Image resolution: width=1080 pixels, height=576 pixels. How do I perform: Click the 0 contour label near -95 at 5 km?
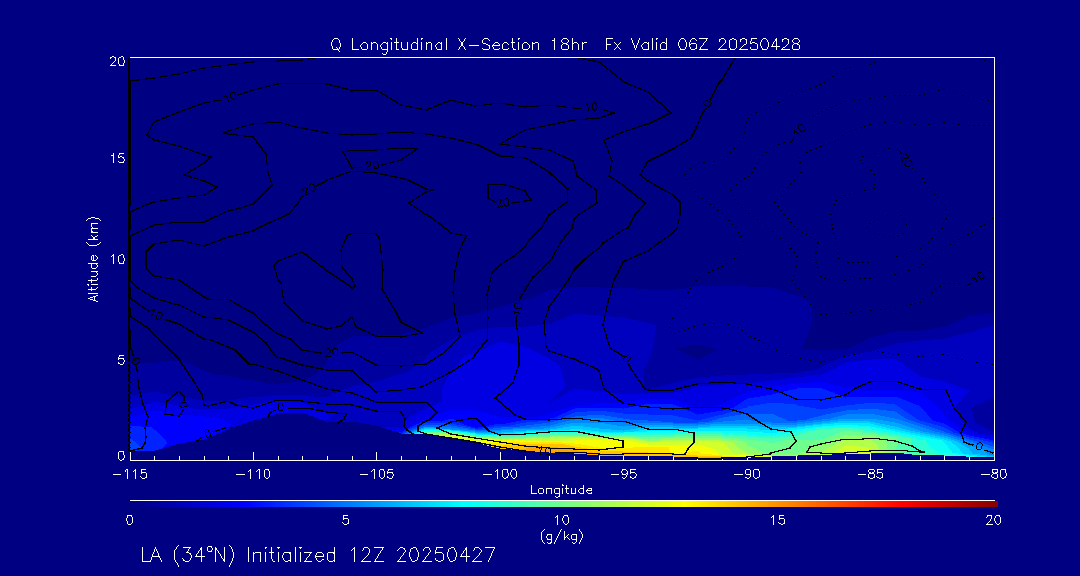click(x=627, y=358)
